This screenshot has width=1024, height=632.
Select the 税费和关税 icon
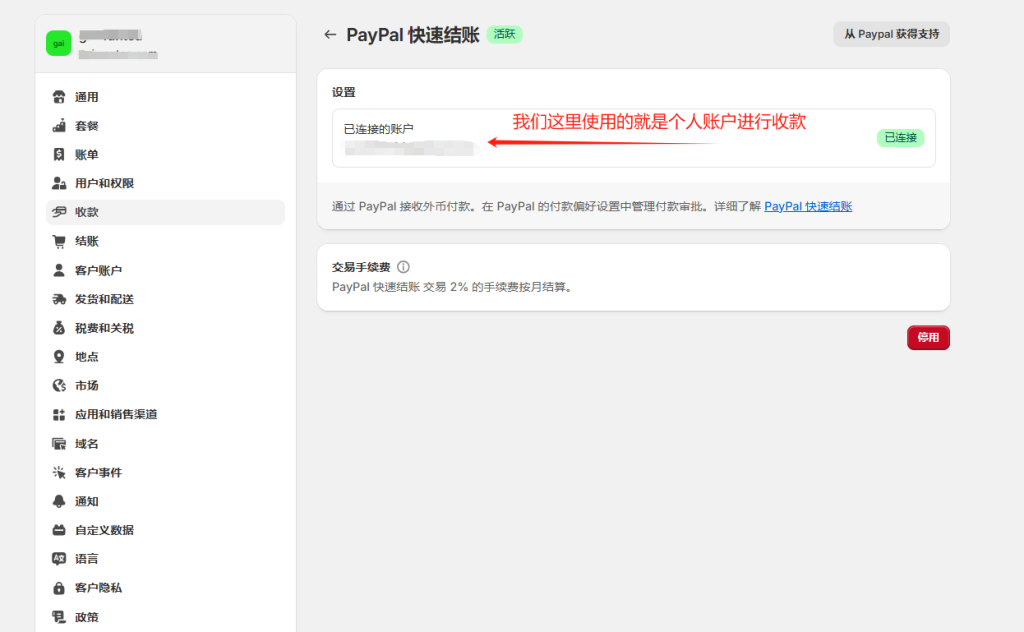(60, 327)
